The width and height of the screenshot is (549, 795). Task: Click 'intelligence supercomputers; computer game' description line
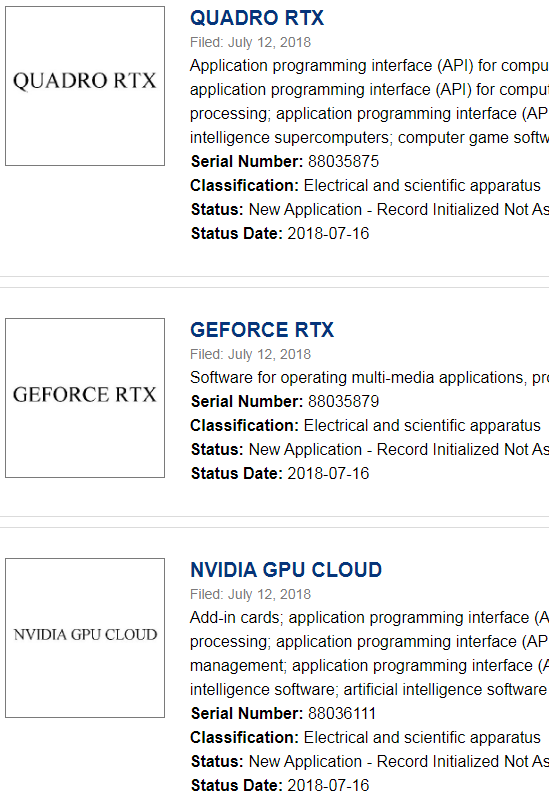point(370,138)
